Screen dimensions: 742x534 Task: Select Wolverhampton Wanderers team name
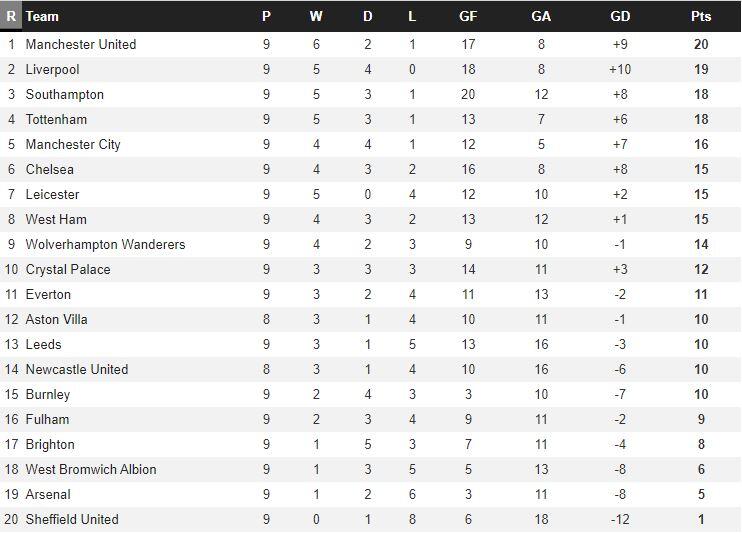pos(105,244)
